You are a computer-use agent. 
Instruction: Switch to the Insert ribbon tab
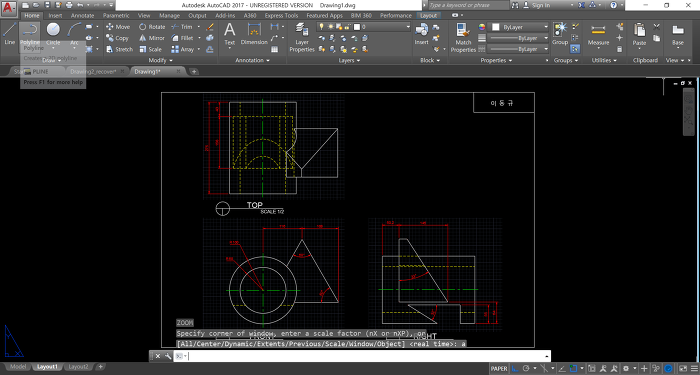click(x=55, y=15)
